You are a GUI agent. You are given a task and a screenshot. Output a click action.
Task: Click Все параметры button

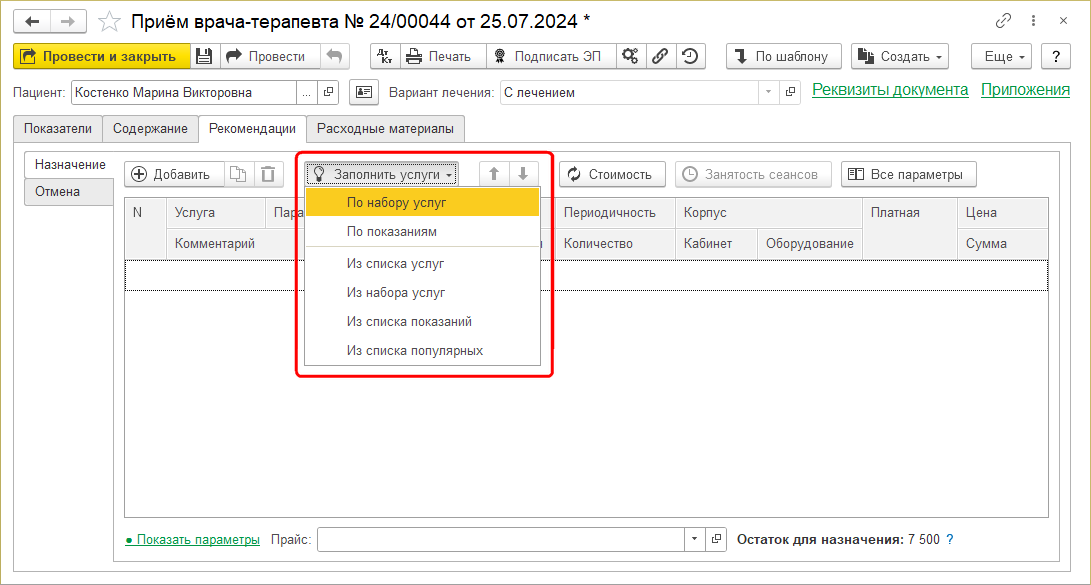pos(909,174)
